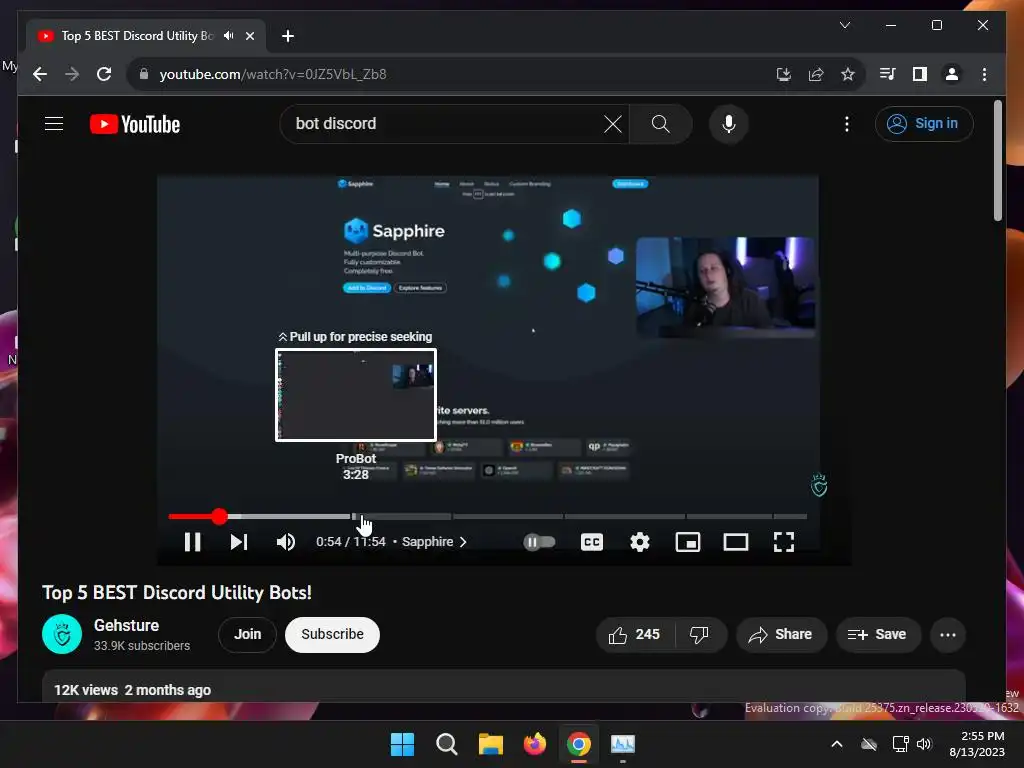Open Chrome side panel
The width and height of the screenshot is (1024, 768).
pos(920,74)
